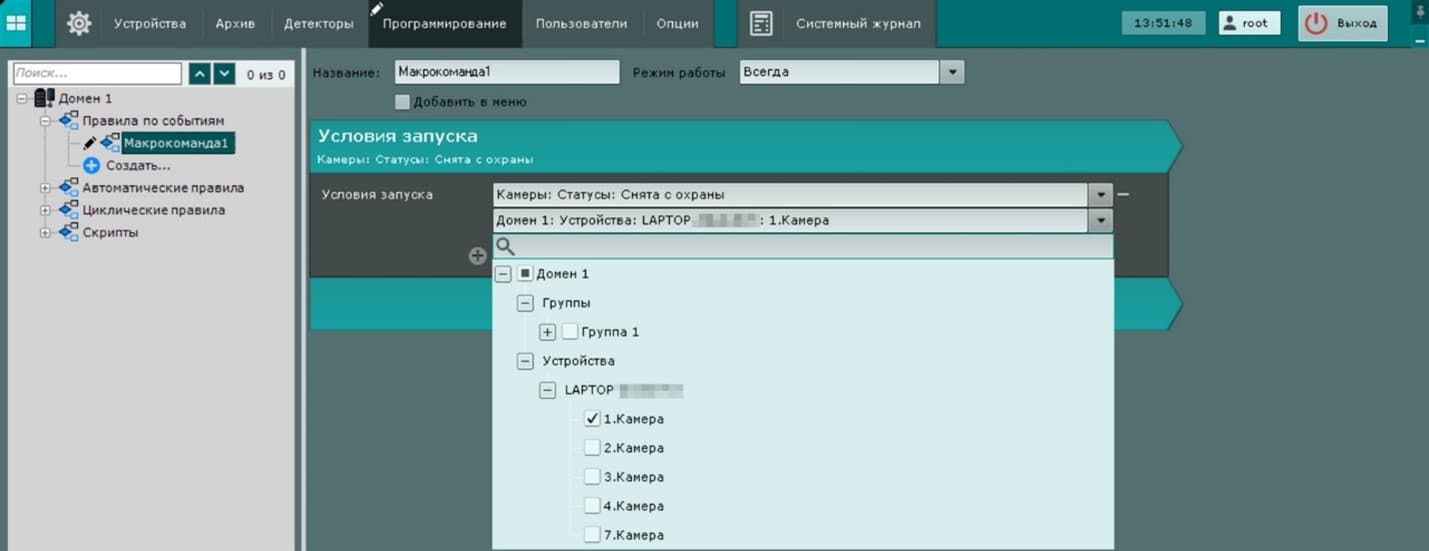Screen dimensions: 1429x551
Task: Open the settings gear icon
Action: [79, 23]
